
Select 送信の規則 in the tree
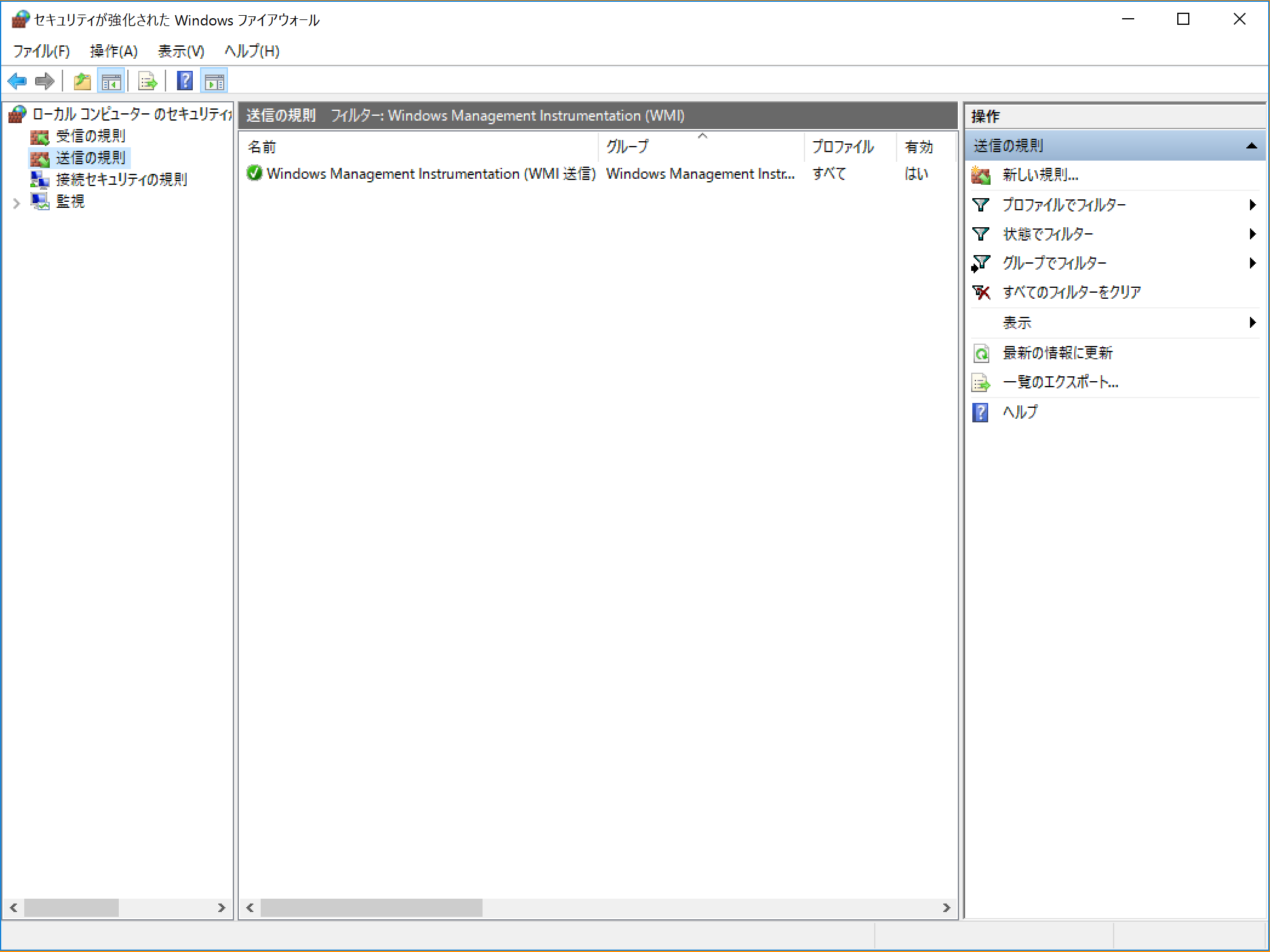(90, 158)
